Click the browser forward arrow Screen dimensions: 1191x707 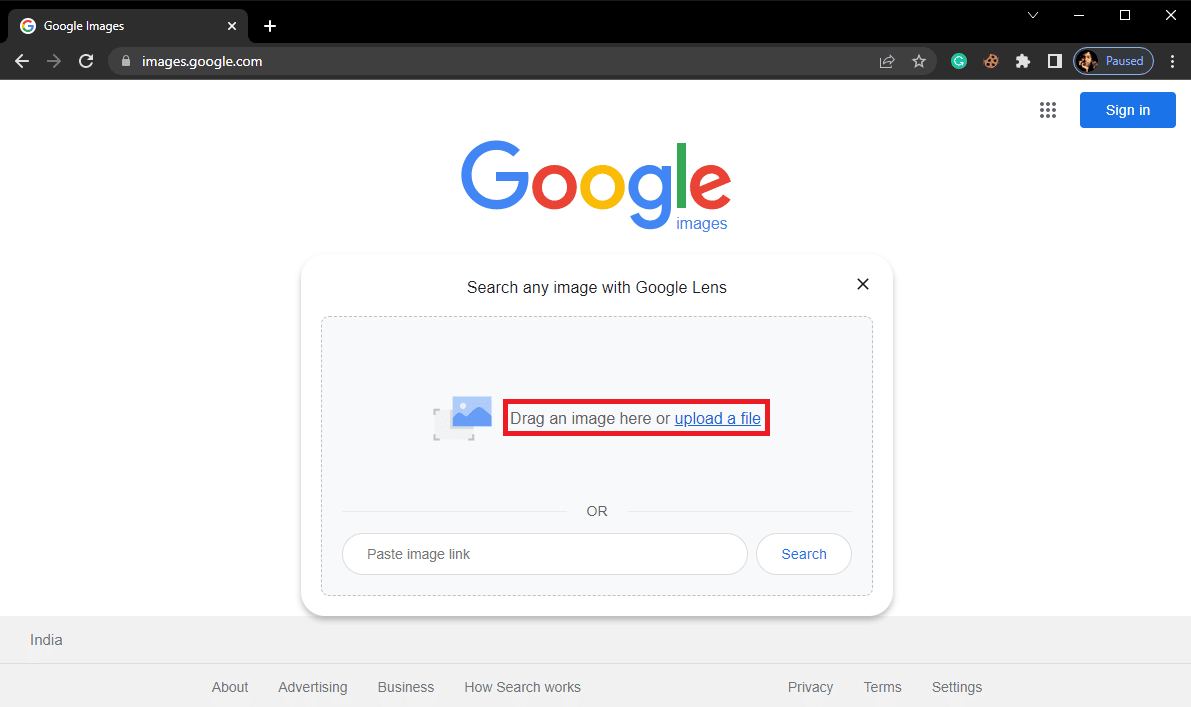tap(54, 62)
